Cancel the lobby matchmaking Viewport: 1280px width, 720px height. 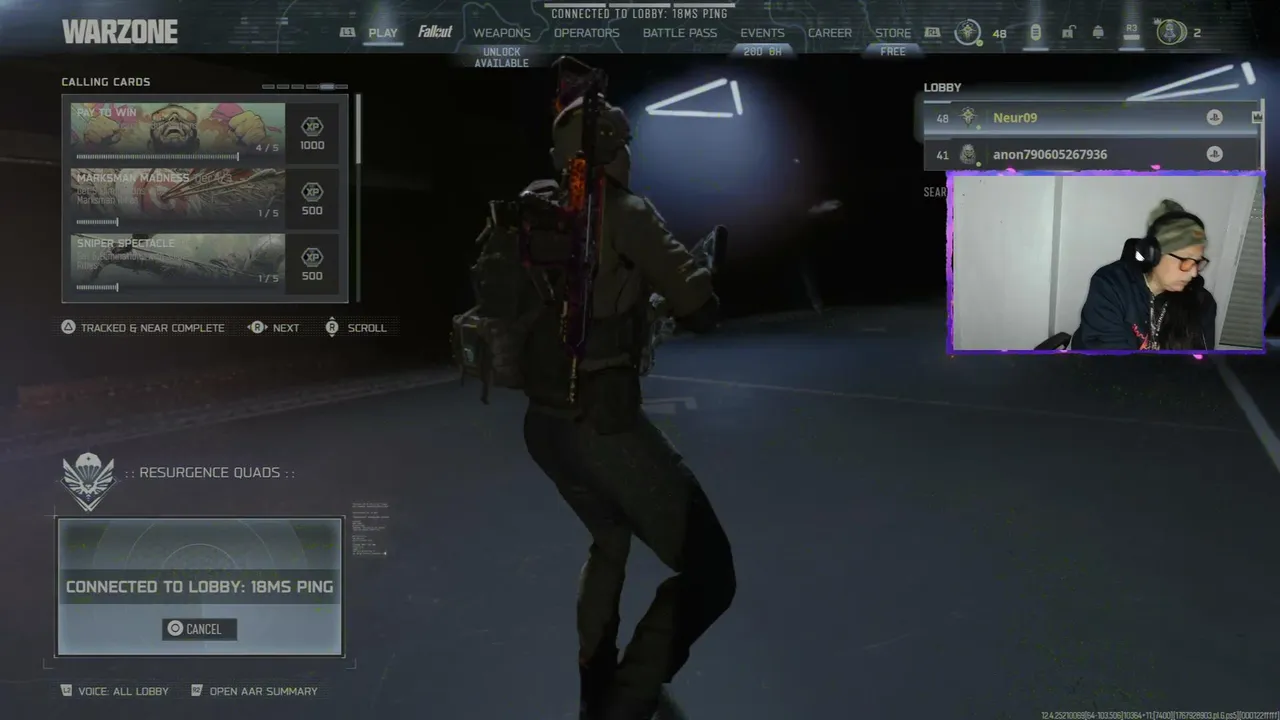(199, 629)
